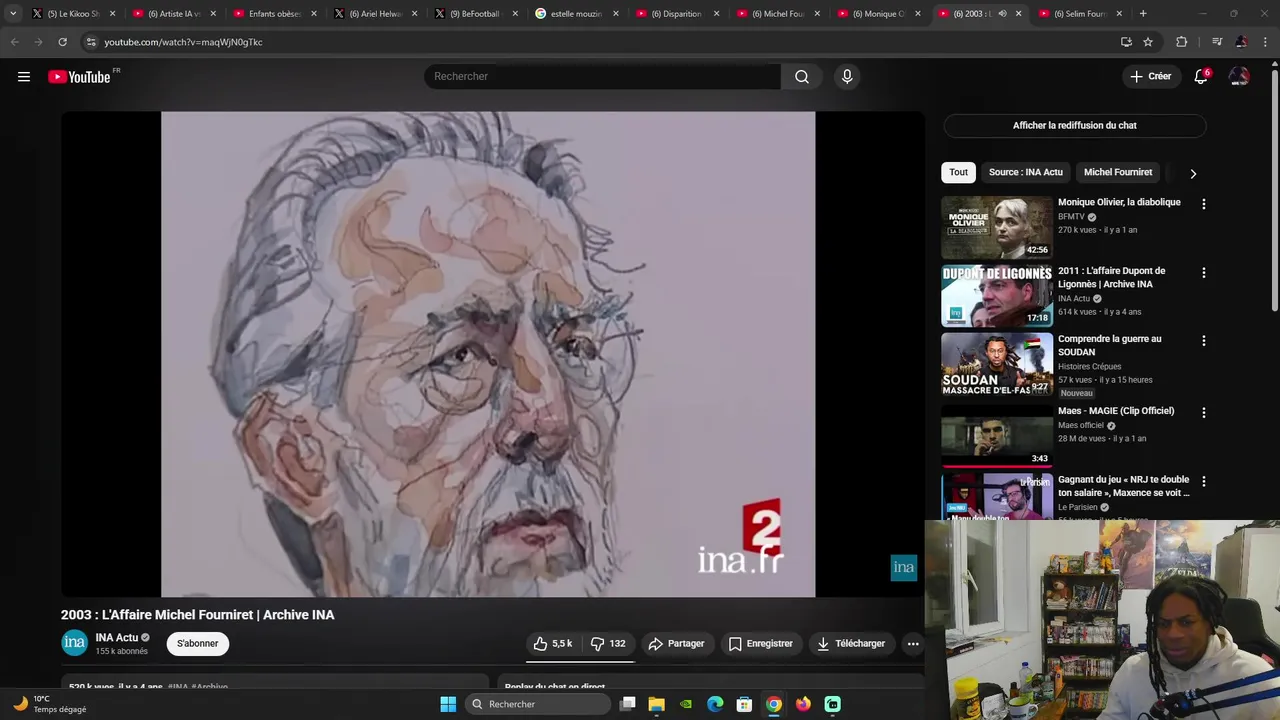Open Microsoft Edge from the taskbar
Screen dimensions: 1280x720
(x=715, y=704)
